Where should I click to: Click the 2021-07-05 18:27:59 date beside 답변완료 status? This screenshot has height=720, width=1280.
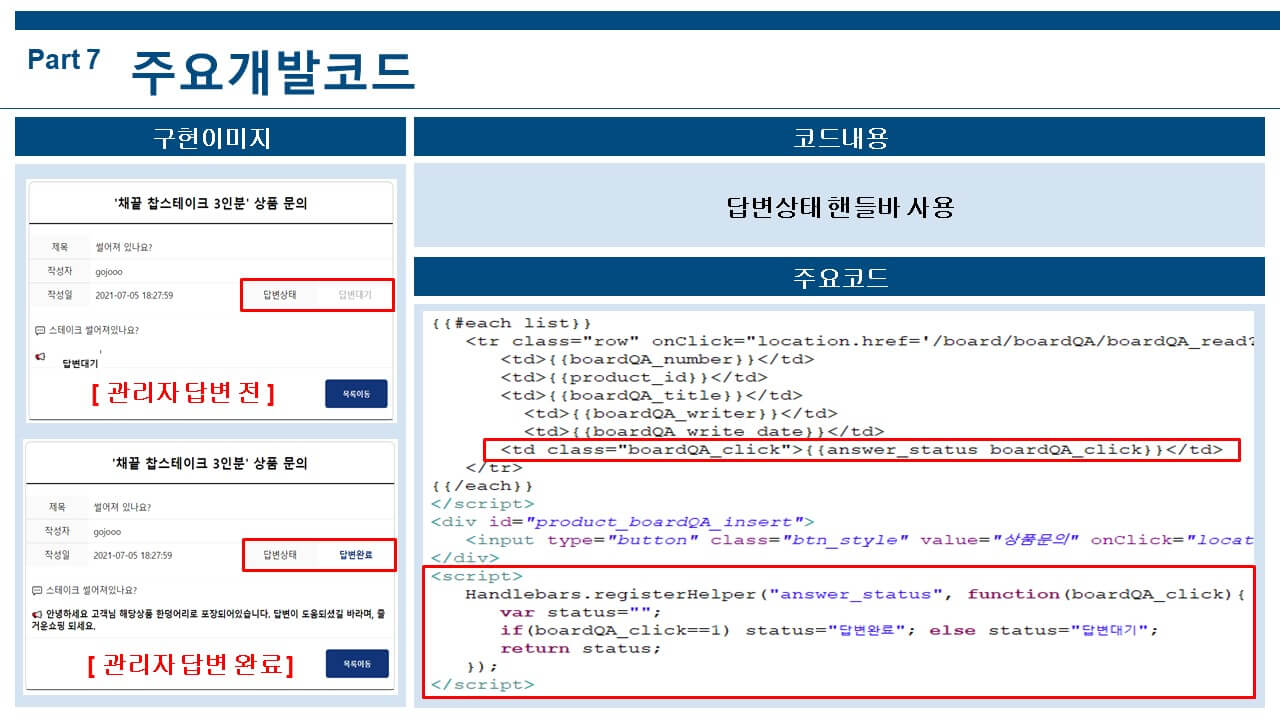[133, 554]
